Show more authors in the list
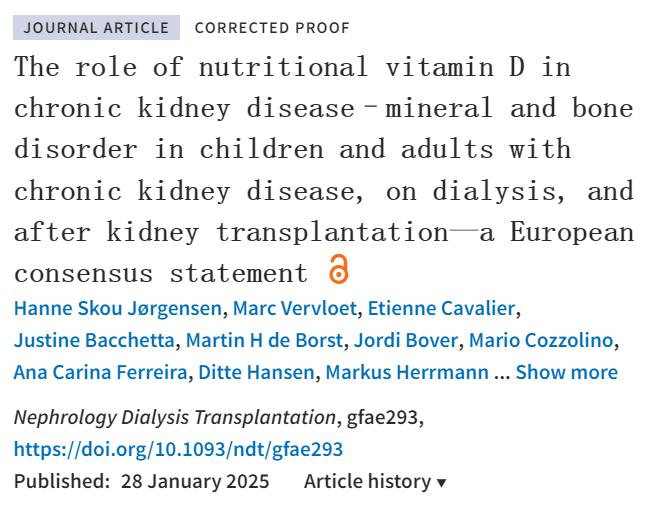 (x=567, y=372)
